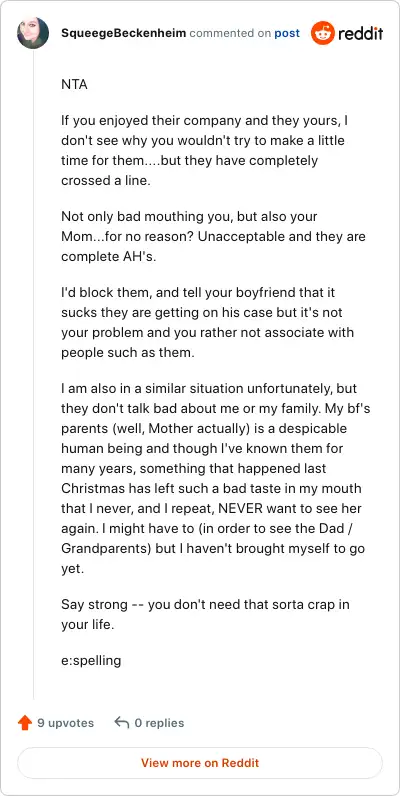Image resolution: width=400 pixels, height=796 pixels.
Task: Click the gray "commented on" text
Action: pos(230,34)
